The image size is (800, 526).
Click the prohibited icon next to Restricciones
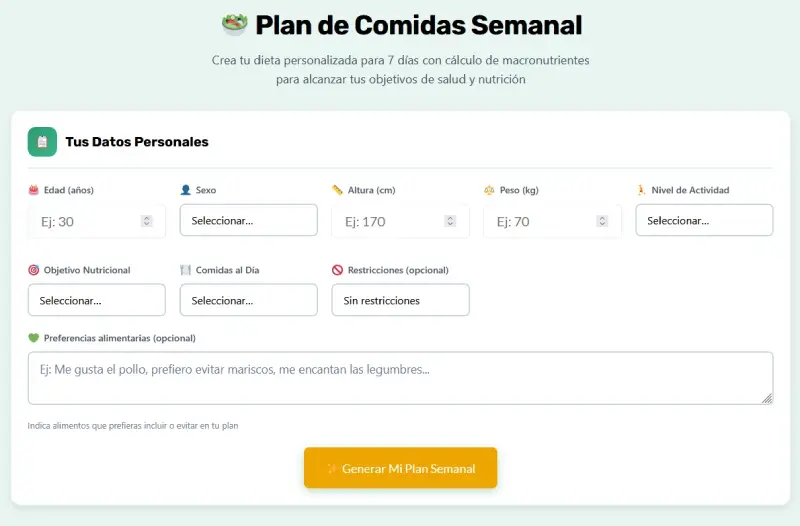point(337,270)
